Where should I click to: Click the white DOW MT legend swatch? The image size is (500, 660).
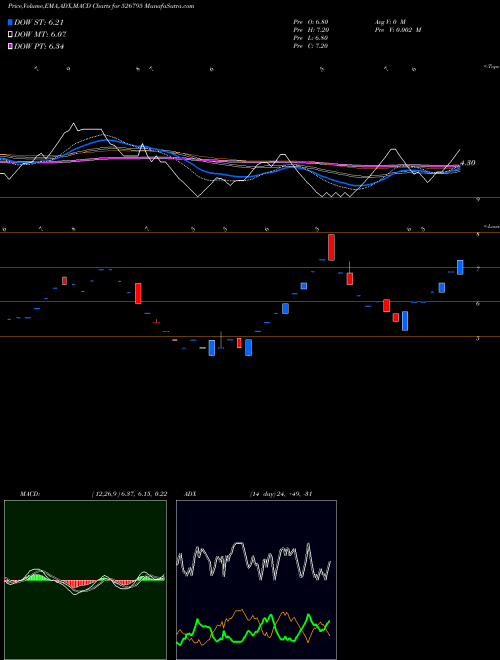tap(11, 35)
